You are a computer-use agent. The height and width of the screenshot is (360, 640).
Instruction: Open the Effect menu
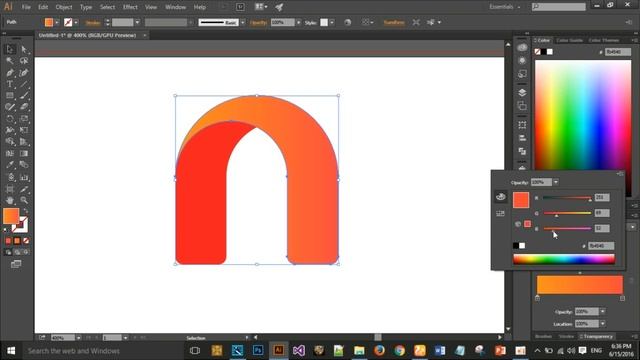[130, 7]
